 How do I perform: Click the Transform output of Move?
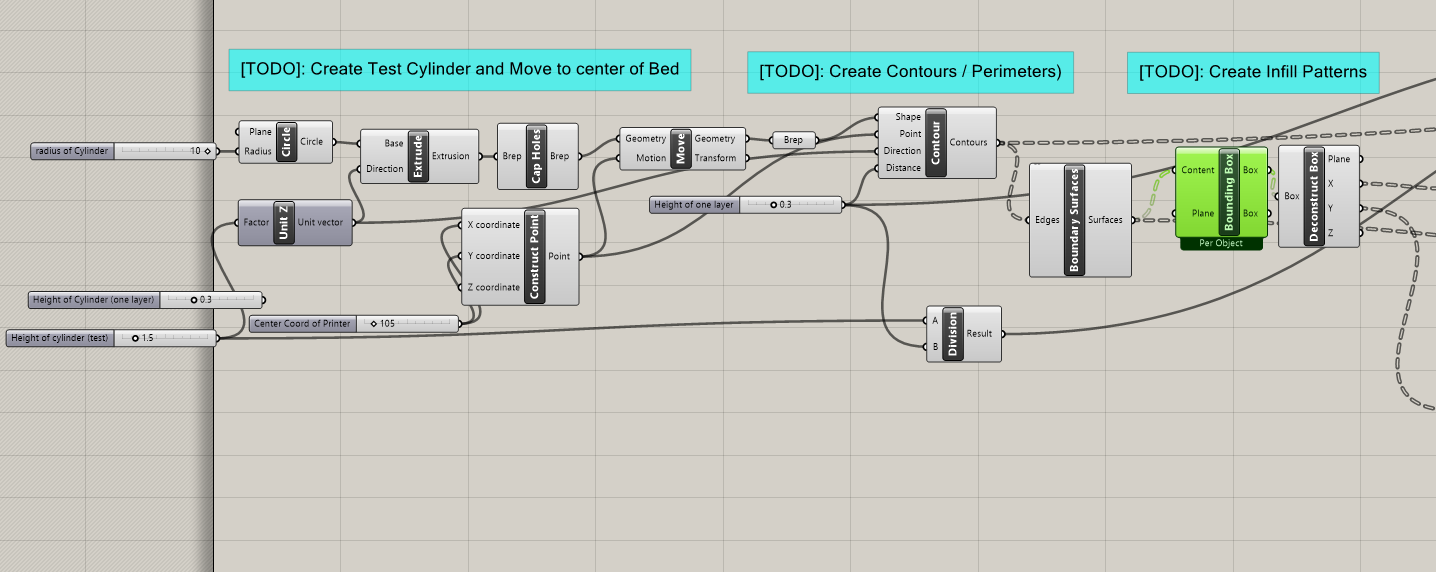(715, 158)
